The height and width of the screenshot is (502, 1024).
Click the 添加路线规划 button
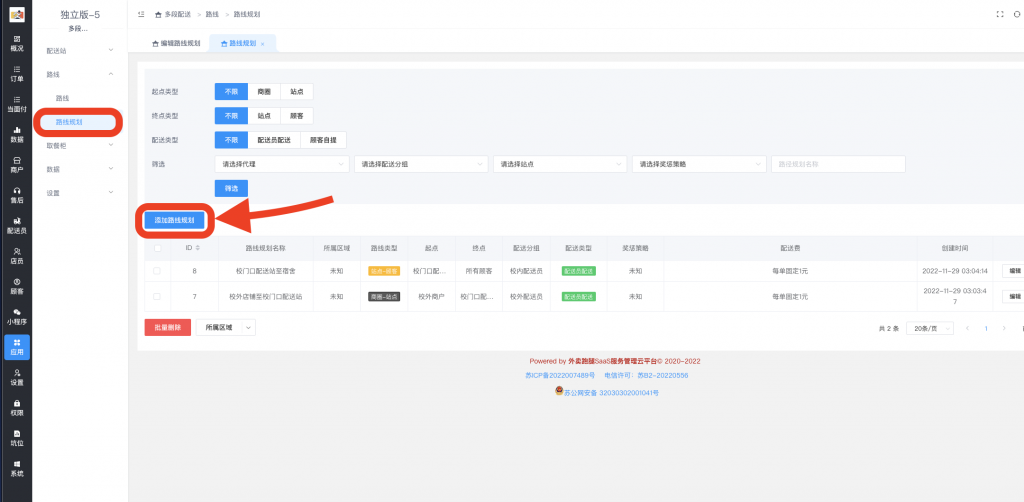[x=174, y=221]
